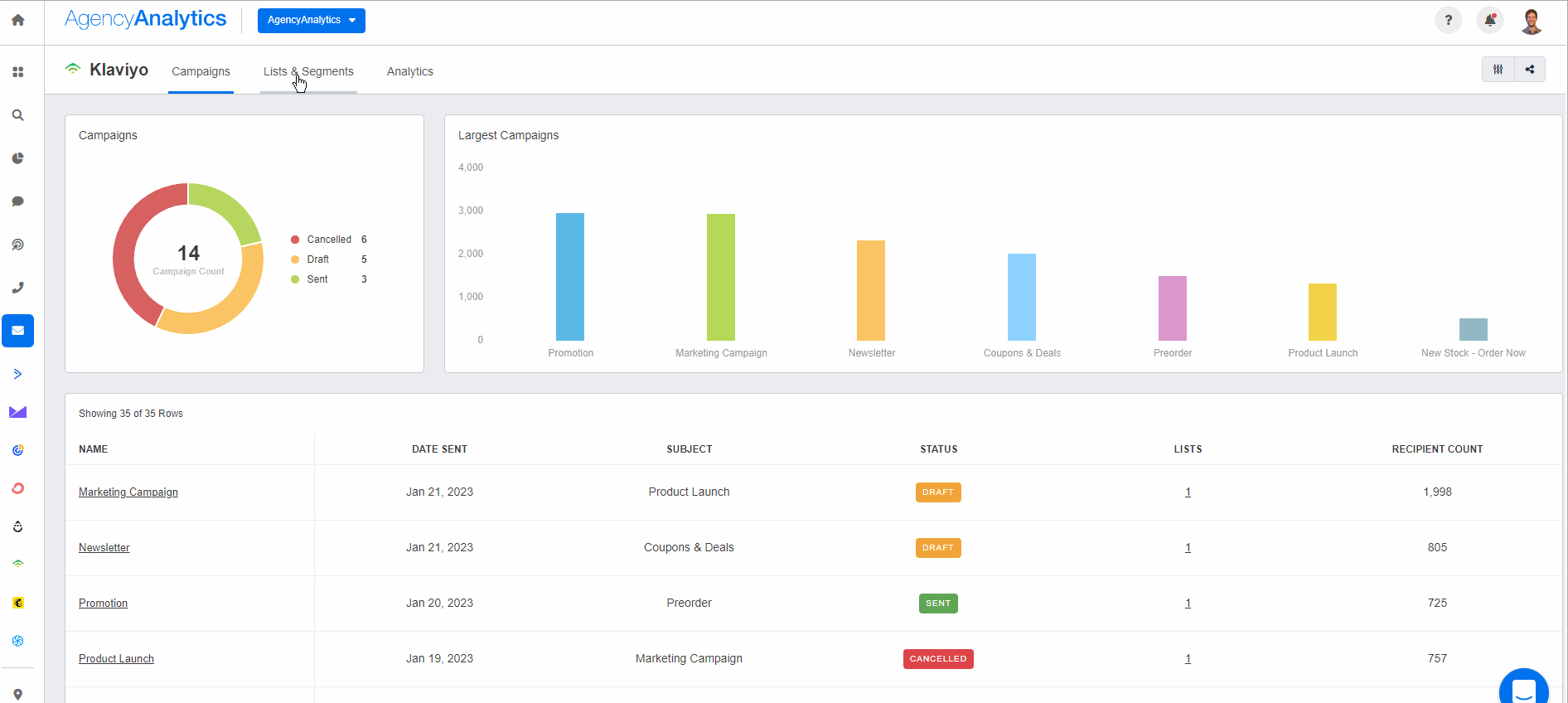Expand the AgencyAnalytics account dropdown
Screen dimensions: 1568x703
[311, 20]
